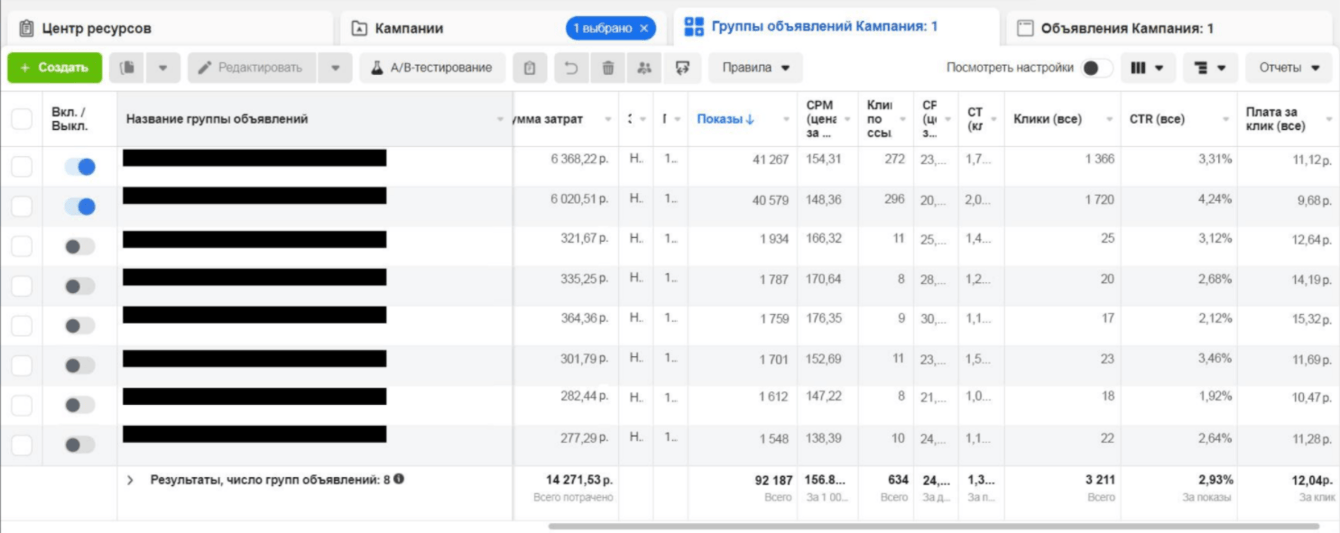Click the export/share icon after audience icon
The height and width of the screenshot is (533, 1340).
[683, 68]
